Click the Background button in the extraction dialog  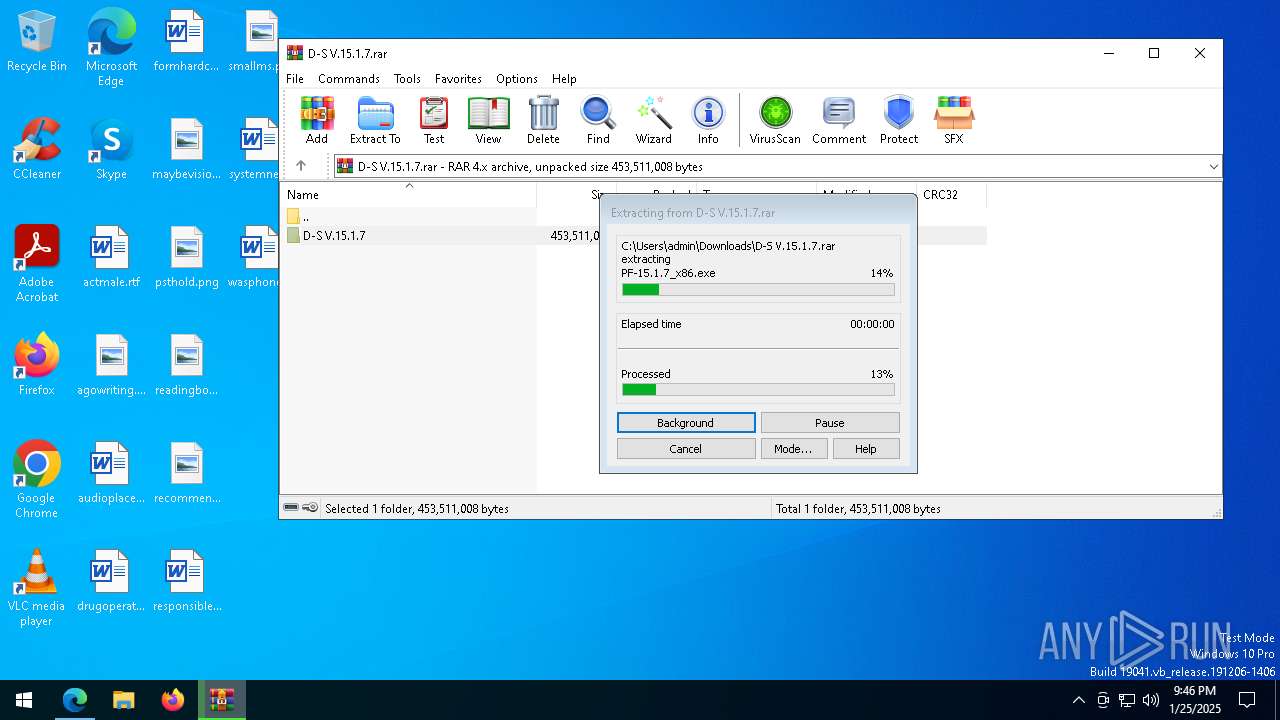pyautogui.click(x=686, y=423)
